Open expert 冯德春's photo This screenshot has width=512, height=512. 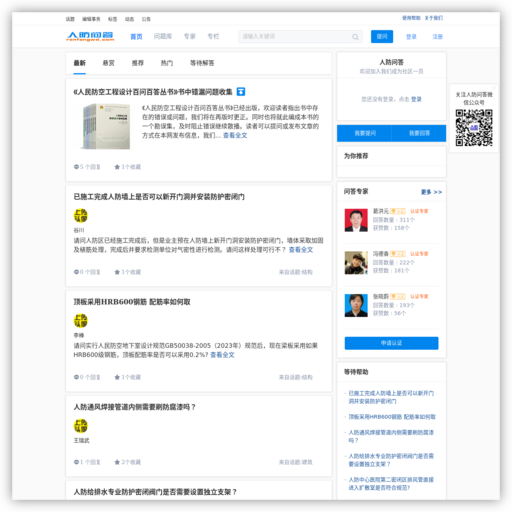356,263
